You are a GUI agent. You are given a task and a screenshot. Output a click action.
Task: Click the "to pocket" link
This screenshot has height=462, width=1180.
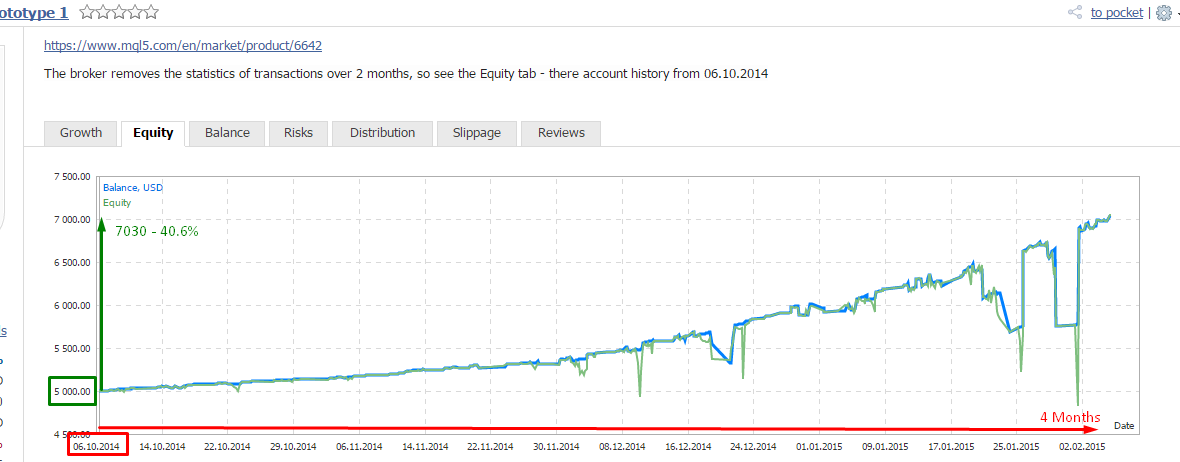point(1116,13)
